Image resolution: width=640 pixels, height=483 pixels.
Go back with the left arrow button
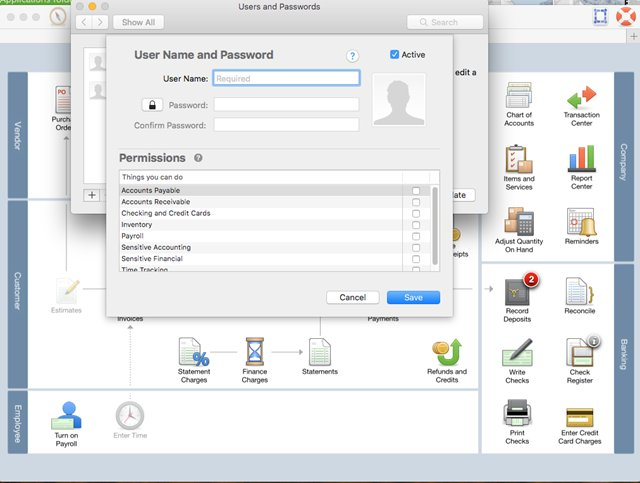pyautogui.click(x=84, y=22)
